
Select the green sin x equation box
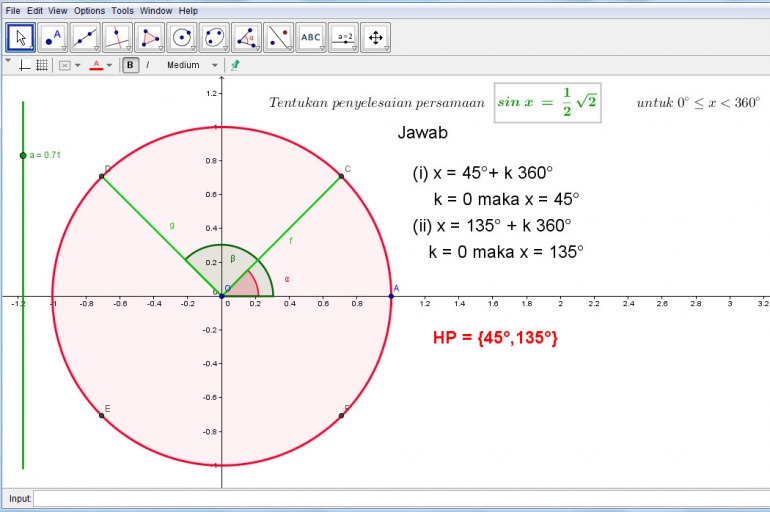click(x=548, y=103)
